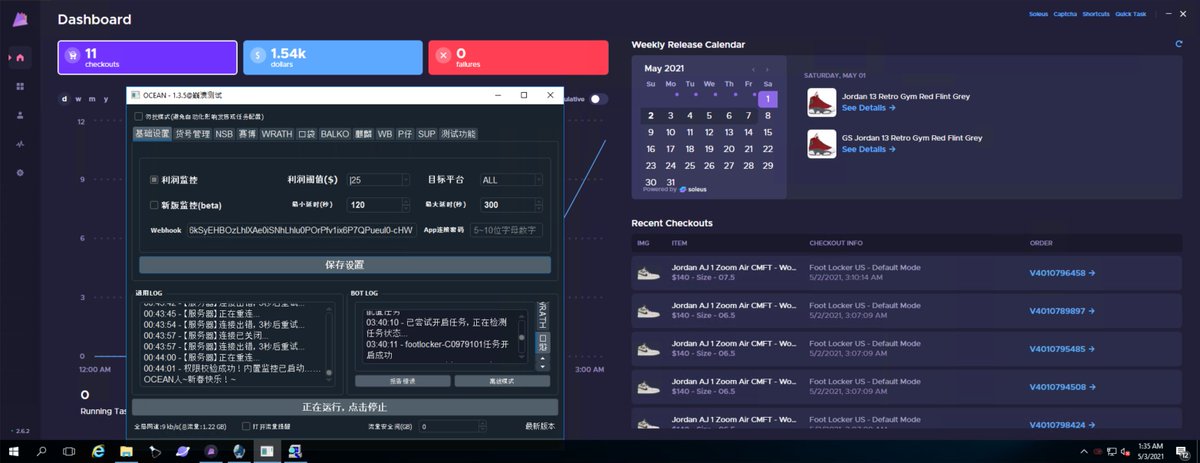This screenshot has height=463, width=1200.
Task: Open File Explorer from taskbar
Action: [x=127, y=452]
